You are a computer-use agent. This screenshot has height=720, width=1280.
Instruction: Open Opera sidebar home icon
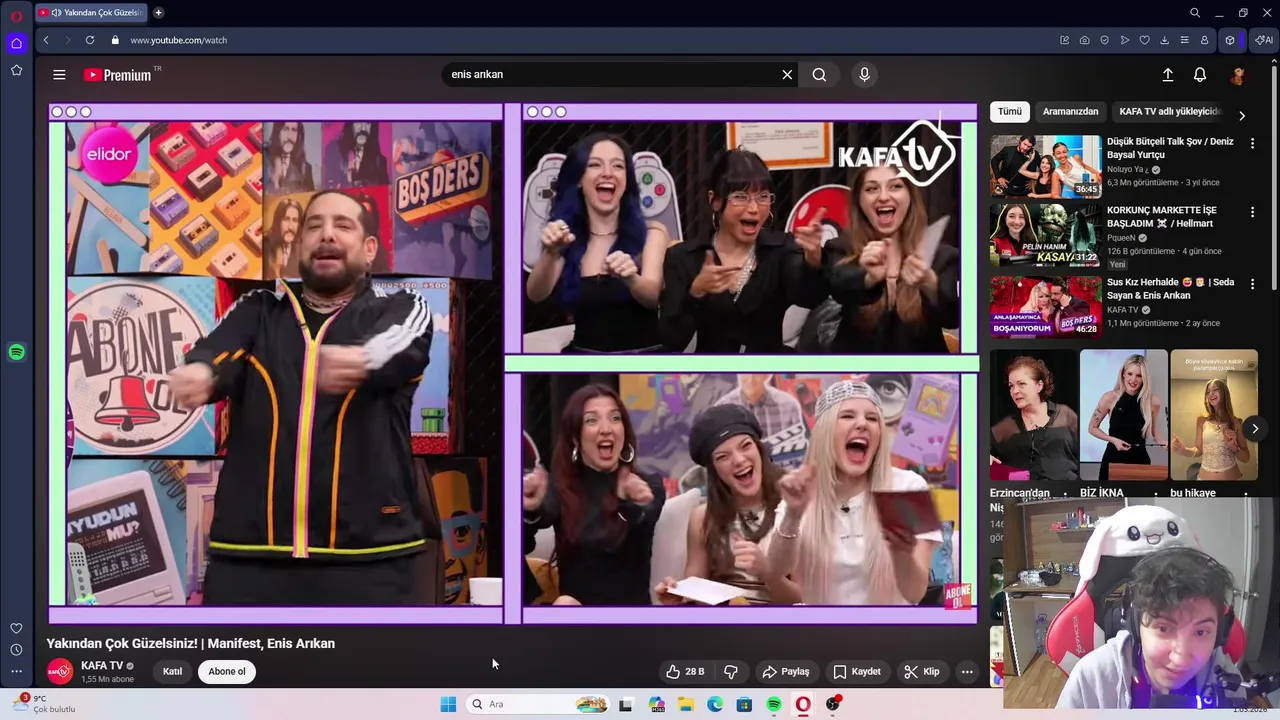(16, 43)
